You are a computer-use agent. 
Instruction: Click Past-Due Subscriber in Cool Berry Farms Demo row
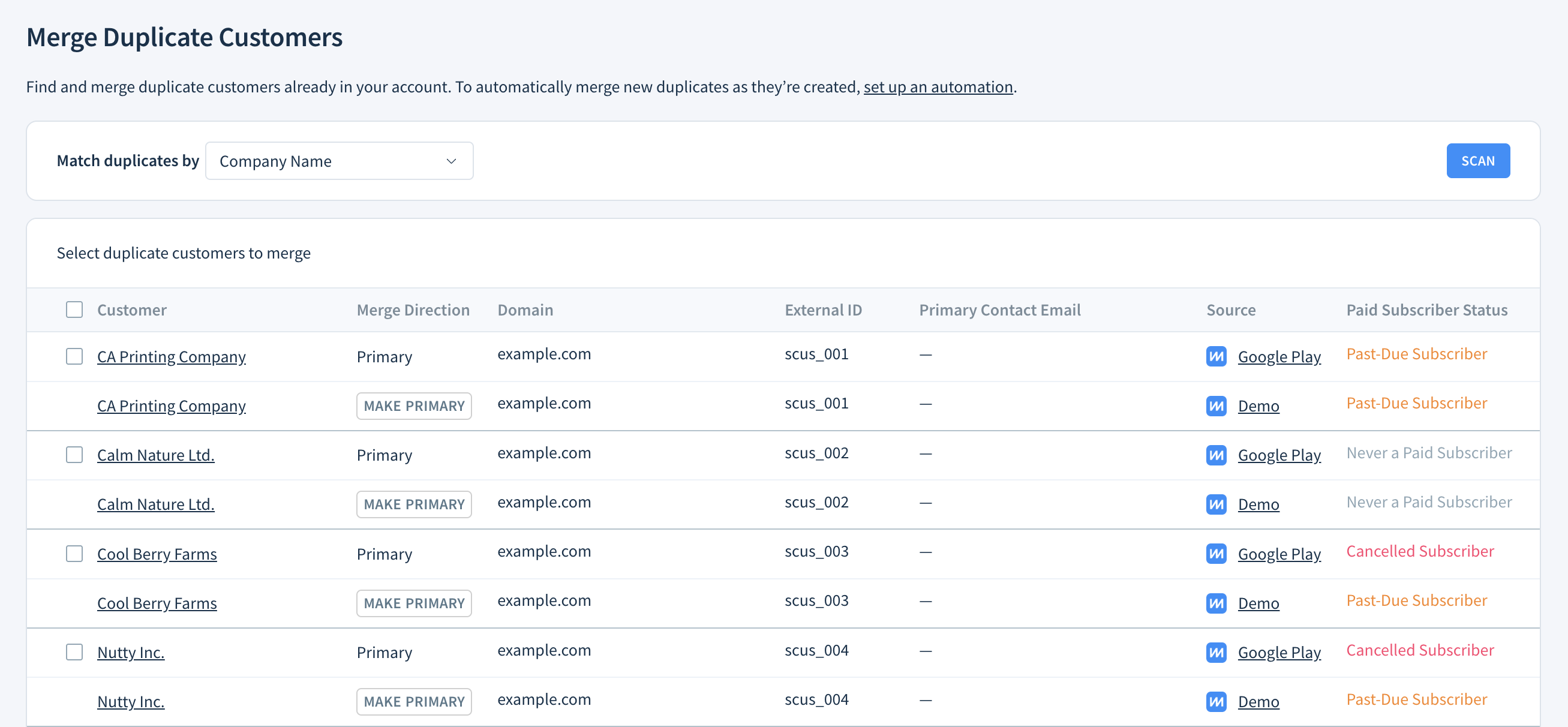pyautogui.click(x=1416, y=600)
